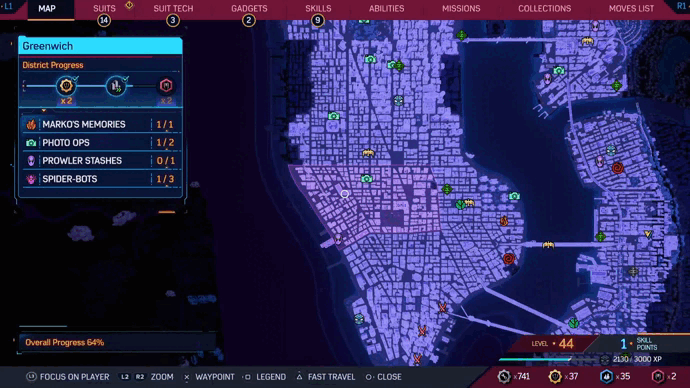The image size is (690, 388).
Task: Open the ABILITIES tab
Action: (x=386, y=8)
